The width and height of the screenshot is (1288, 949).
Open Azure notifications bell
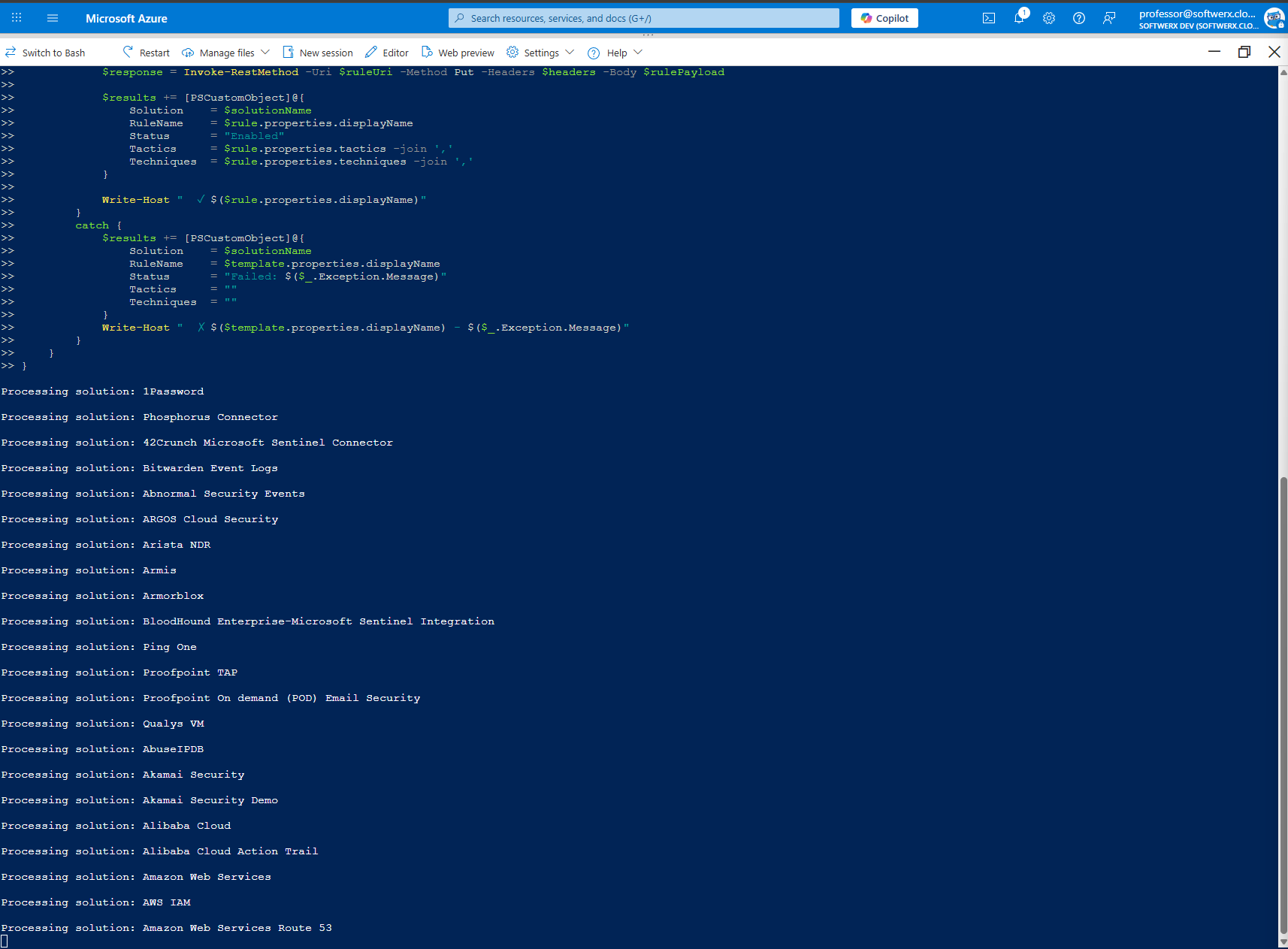pos(1019,18)
